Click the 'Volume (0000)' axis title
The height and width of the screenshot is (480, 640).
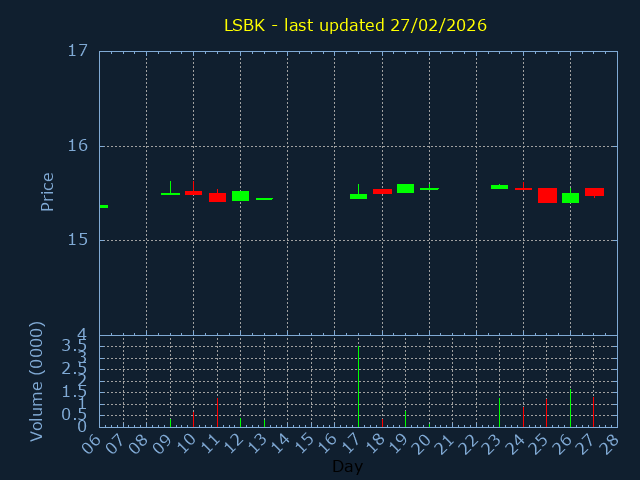pyautogui.click(x=37, y=382)
